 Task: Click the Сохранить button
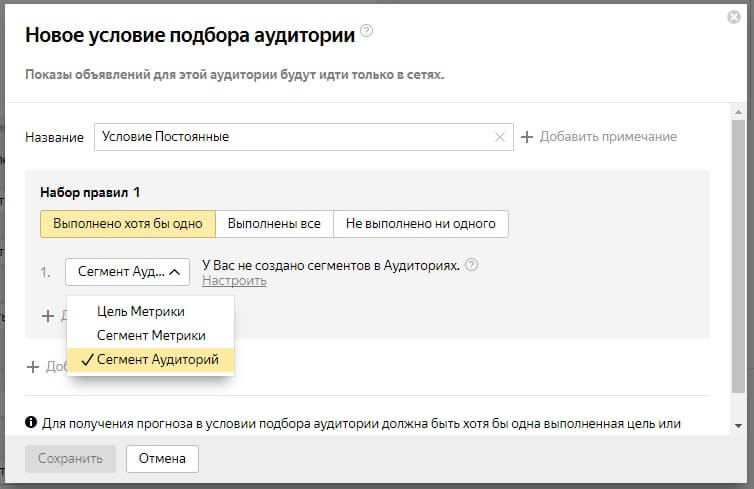(x=70, y=459)
